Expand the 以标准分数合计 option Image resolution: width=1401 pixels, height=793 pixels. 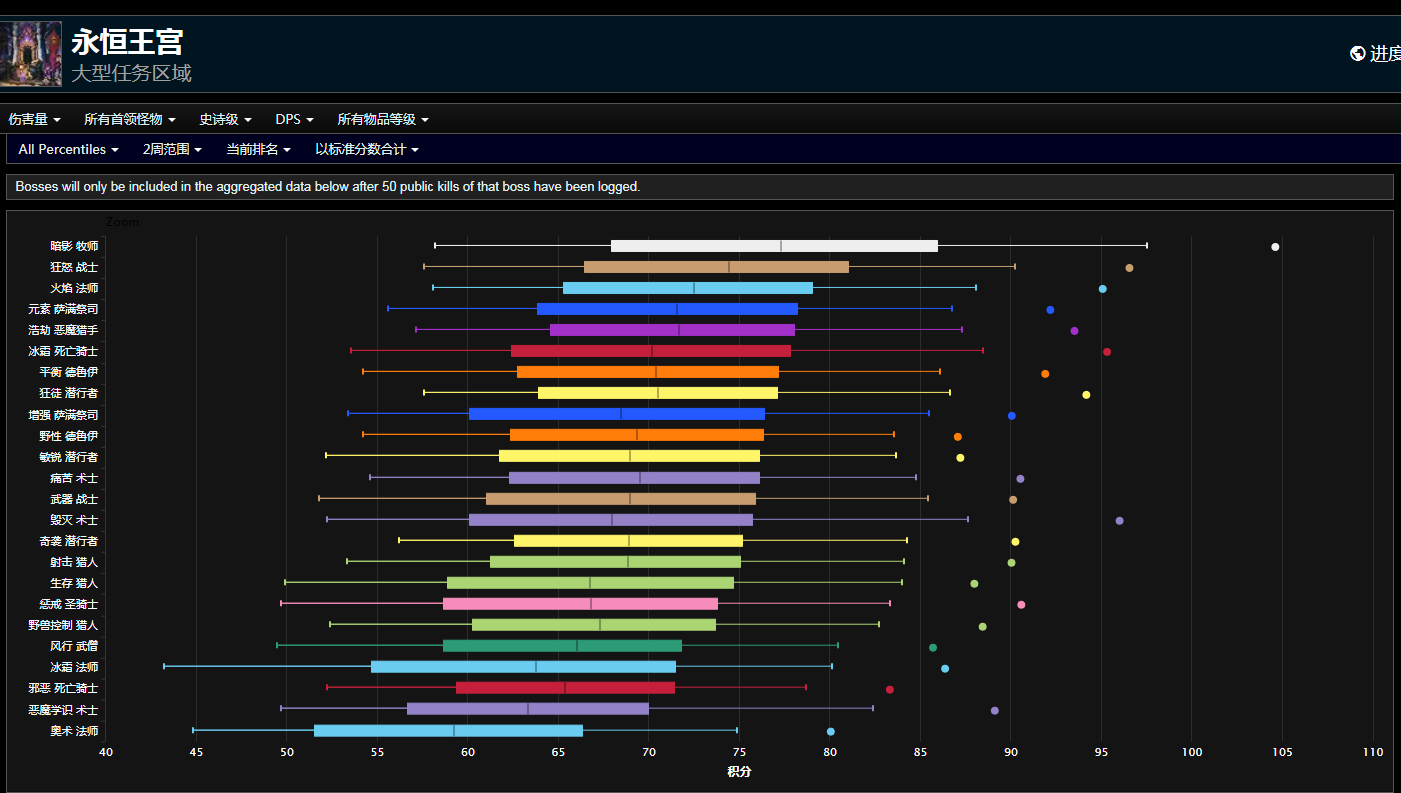click(x=366, y=149)
